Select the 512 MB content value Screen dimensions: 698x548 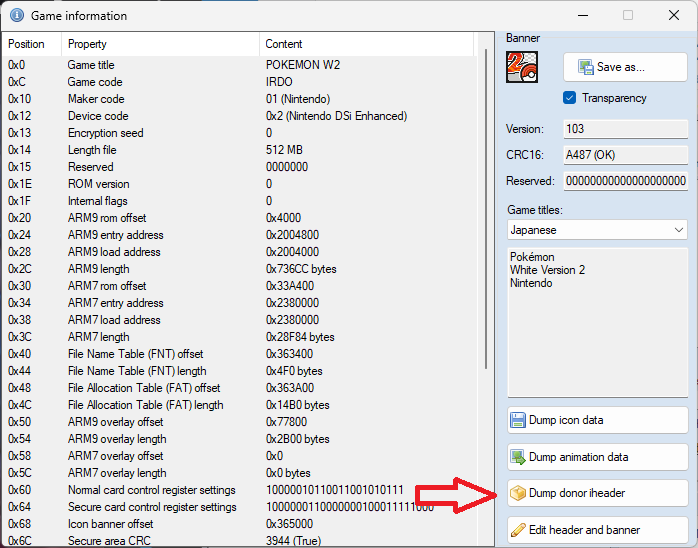[284, 150]
